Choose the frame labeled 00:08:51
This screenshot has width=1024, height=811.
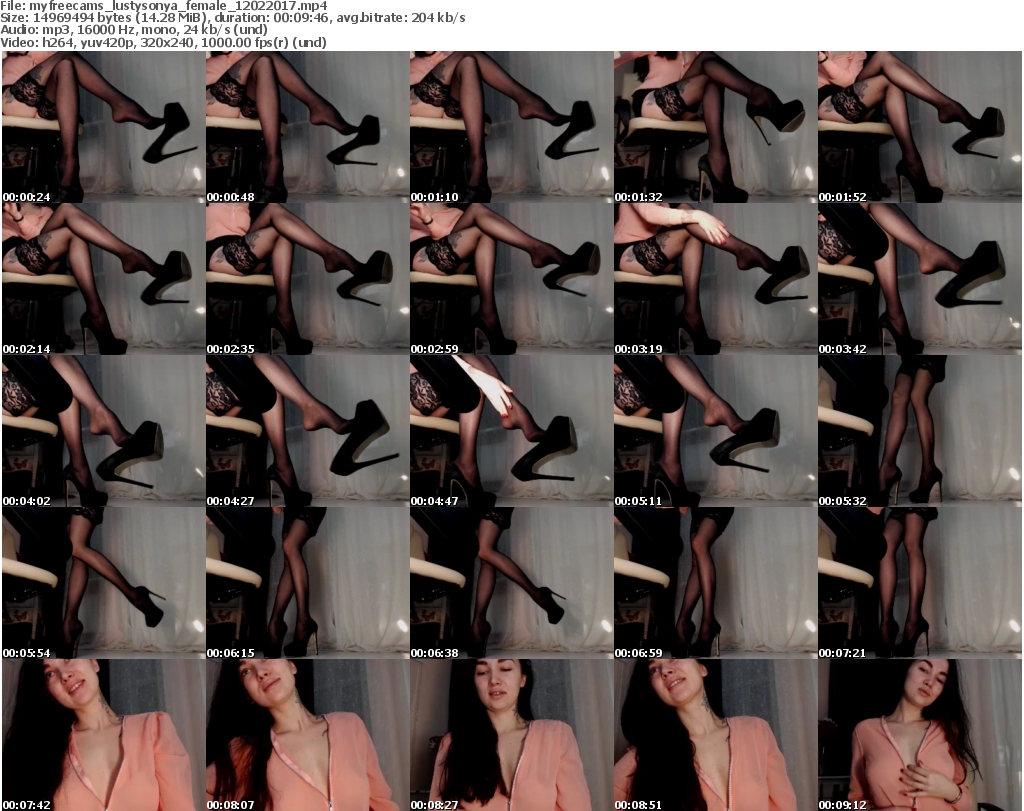tap(715, 735)
